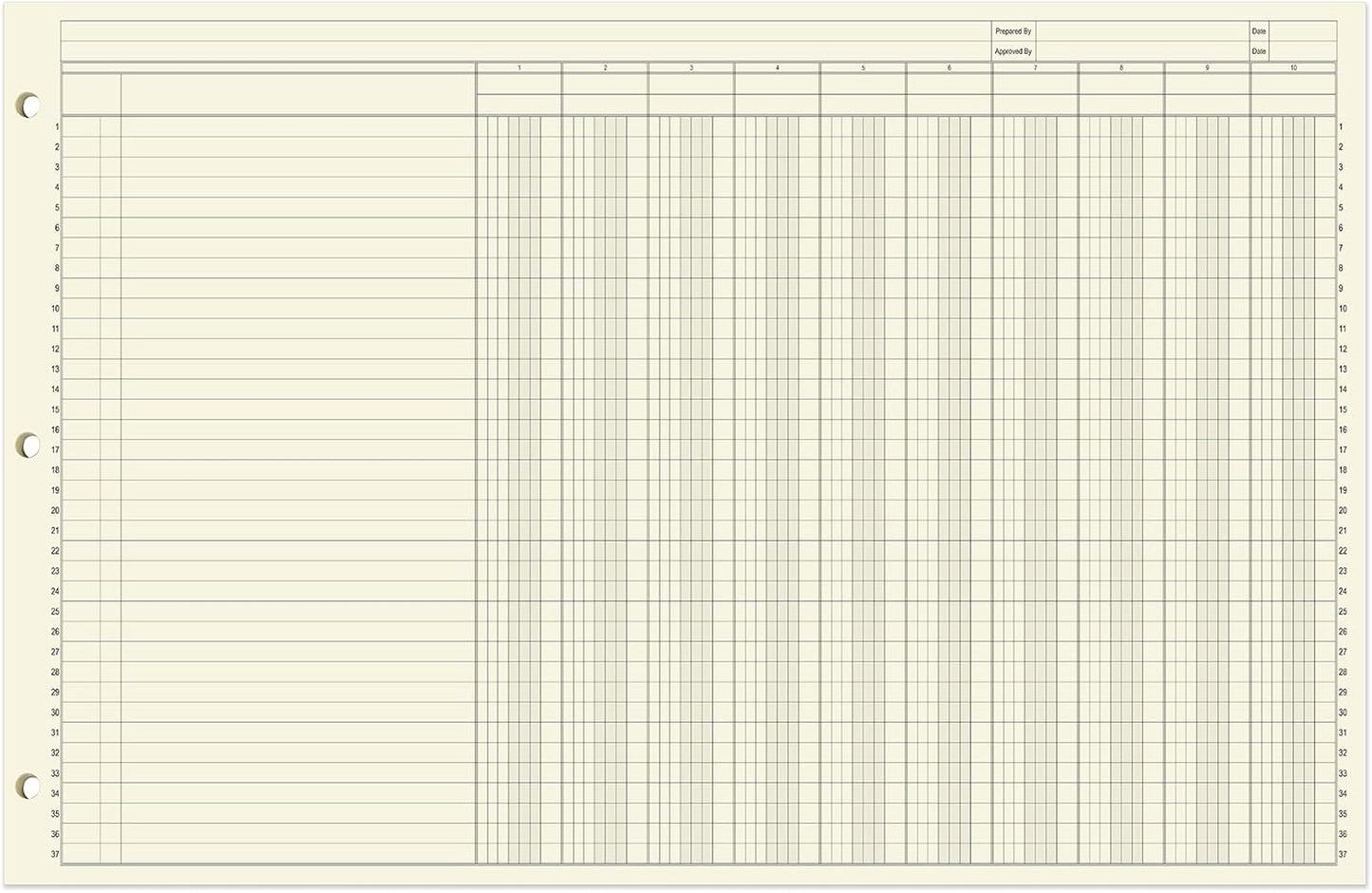This screenshot has width=1372, height=893.
Task: Click row number 30 on right margin
Action: (1342, 712)
